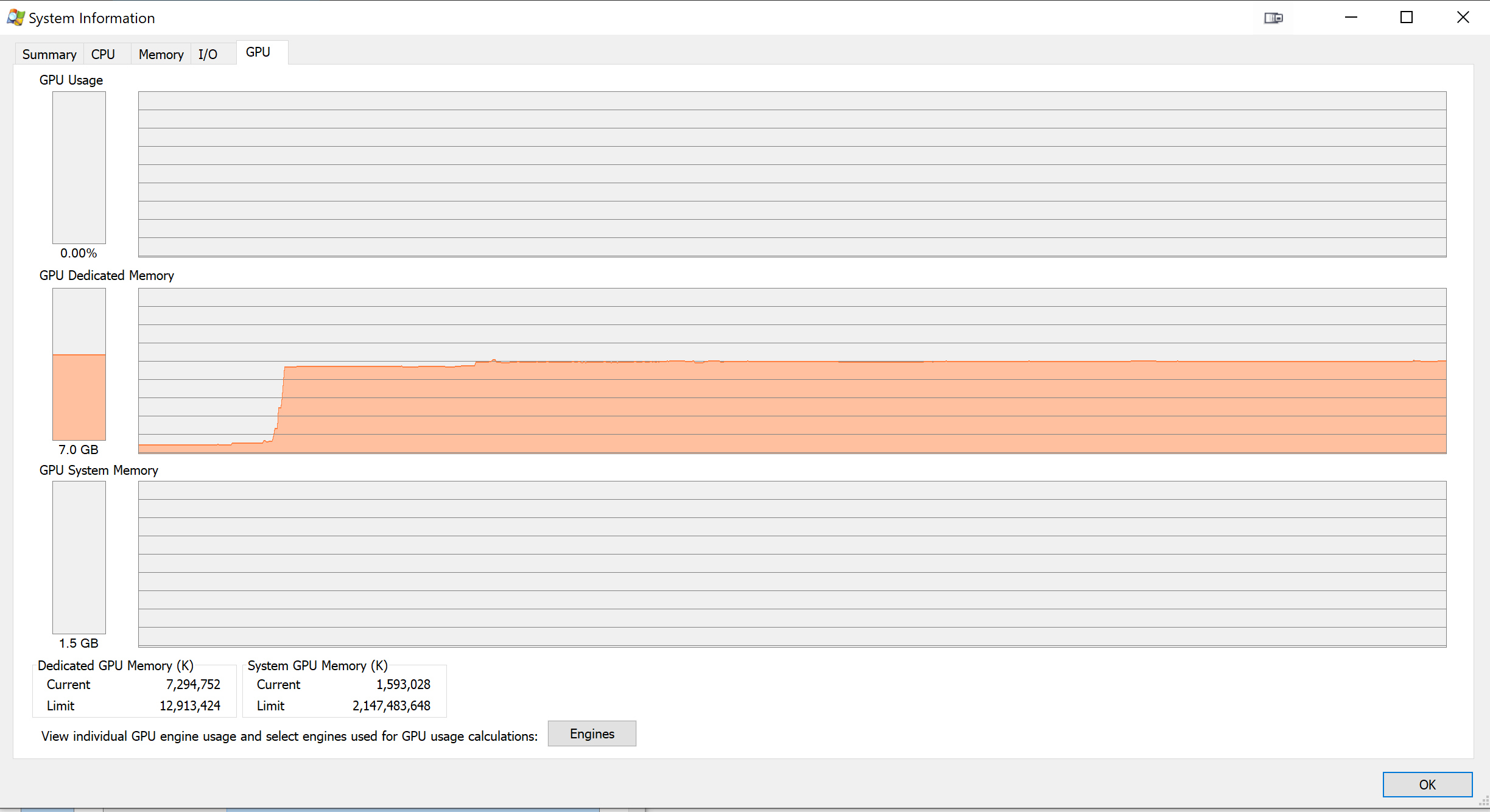The height and width of the screenshot is (812, 1490).
Task: Click the extra display icon beside the minimize button
Action: pos(1273,18)
